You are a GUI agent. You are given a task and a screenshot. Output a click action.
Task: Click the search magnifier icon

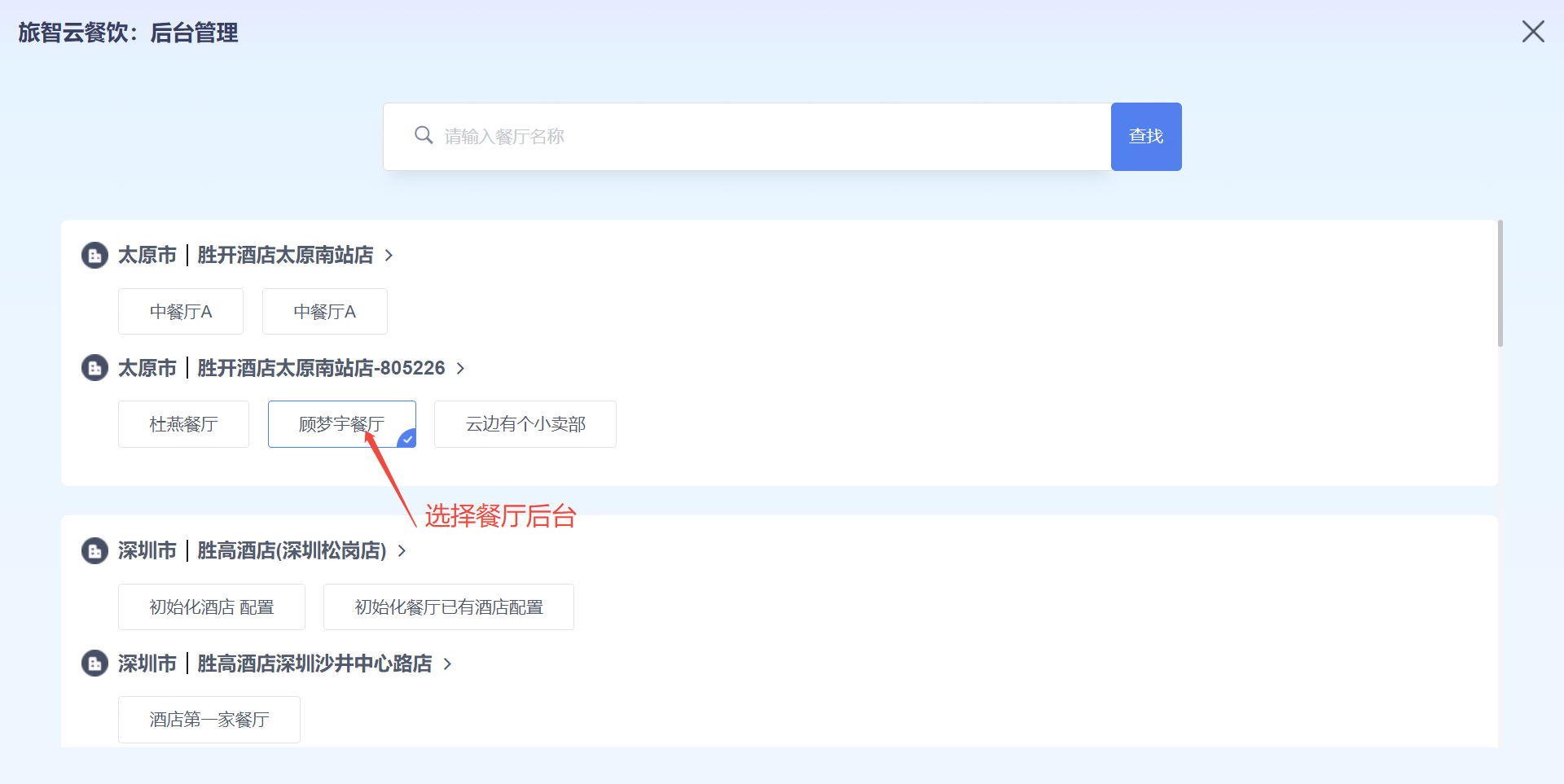coord(423,135)
